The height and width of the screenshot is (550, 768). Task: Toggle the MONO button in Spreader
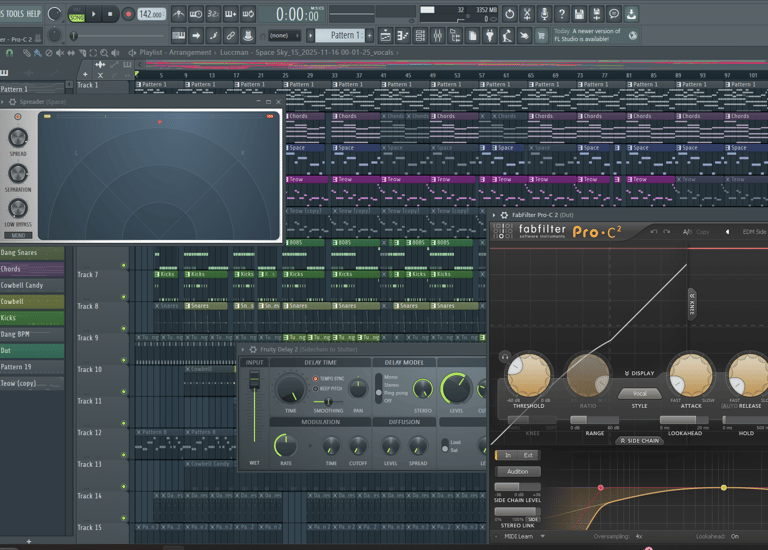click(x=18, y=236)
